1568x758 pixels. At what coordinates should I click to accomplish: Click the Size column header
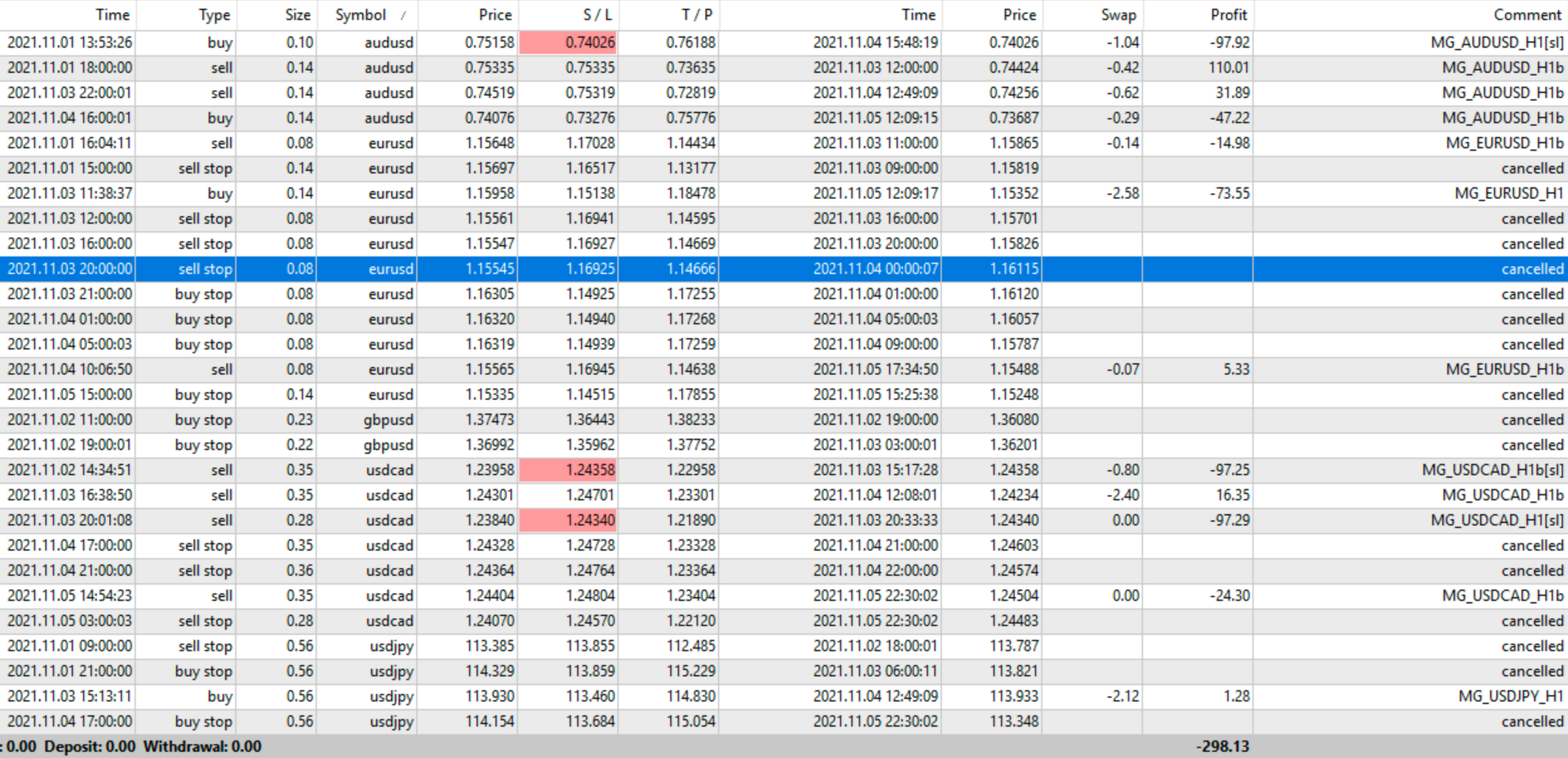click(297, 15)
